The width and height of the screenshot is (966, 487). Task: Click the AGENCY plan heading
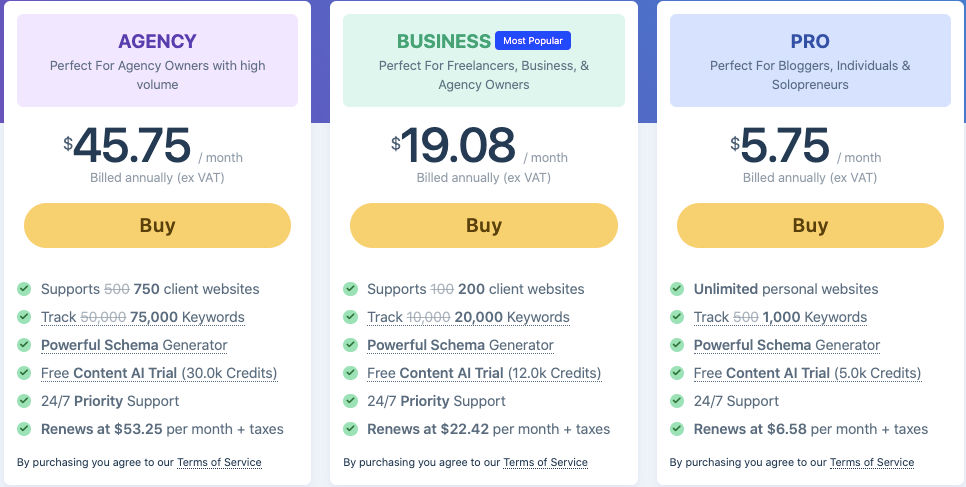[x=157, y=41]
